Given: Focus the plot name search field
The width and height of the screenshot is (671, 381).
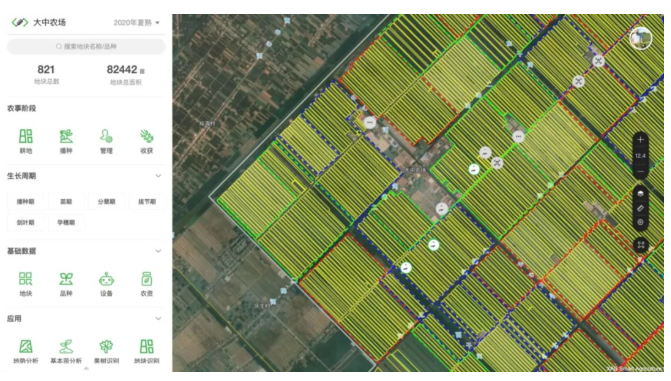Looking at the screenshot, I should (x=86, y=46).
